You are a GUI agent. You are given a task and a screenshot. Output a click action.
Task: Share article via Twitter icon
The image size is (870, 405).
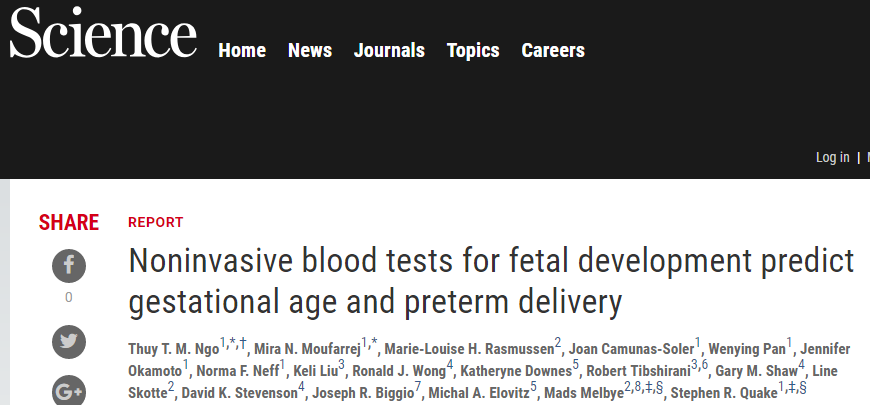[x=69, y=342]
